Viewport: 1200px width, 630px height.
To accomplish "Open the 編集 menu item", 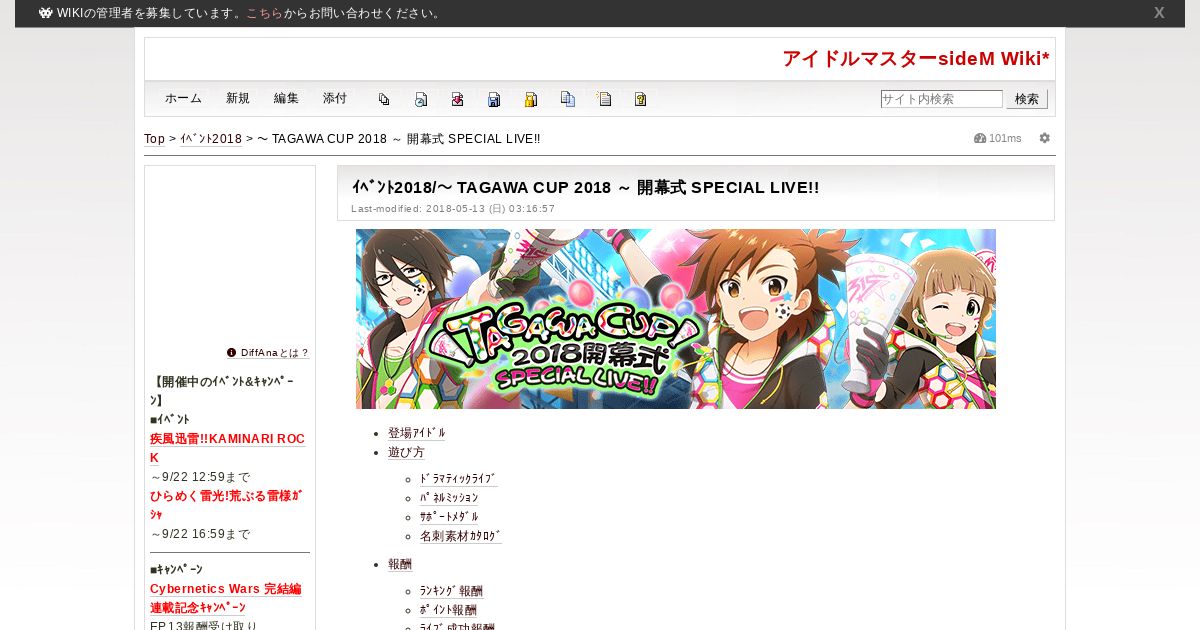I will coord(286,99).
